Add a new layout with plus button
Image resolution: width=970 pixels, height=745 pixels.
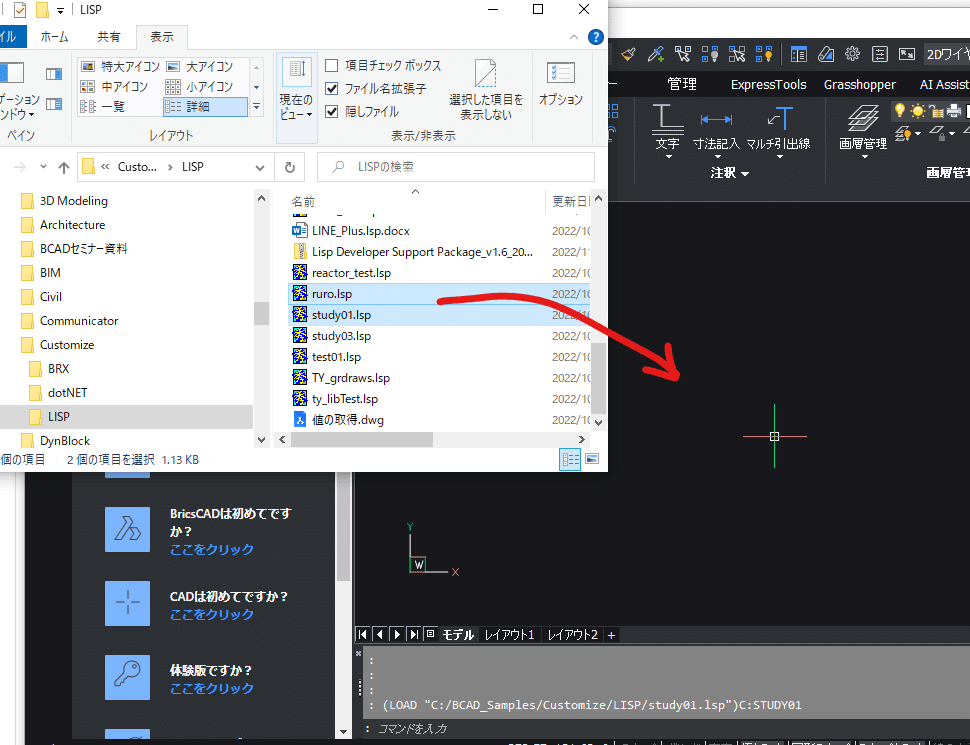pyautogui.click(x=611, y=635)
